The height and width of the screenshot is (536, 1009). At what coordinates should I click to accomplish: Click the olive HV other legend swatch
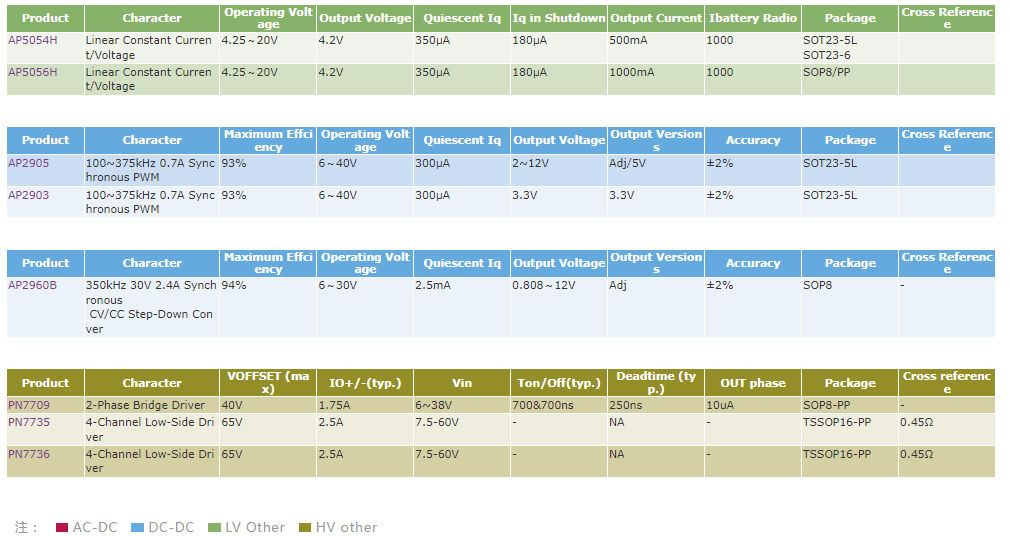point(305,528)
